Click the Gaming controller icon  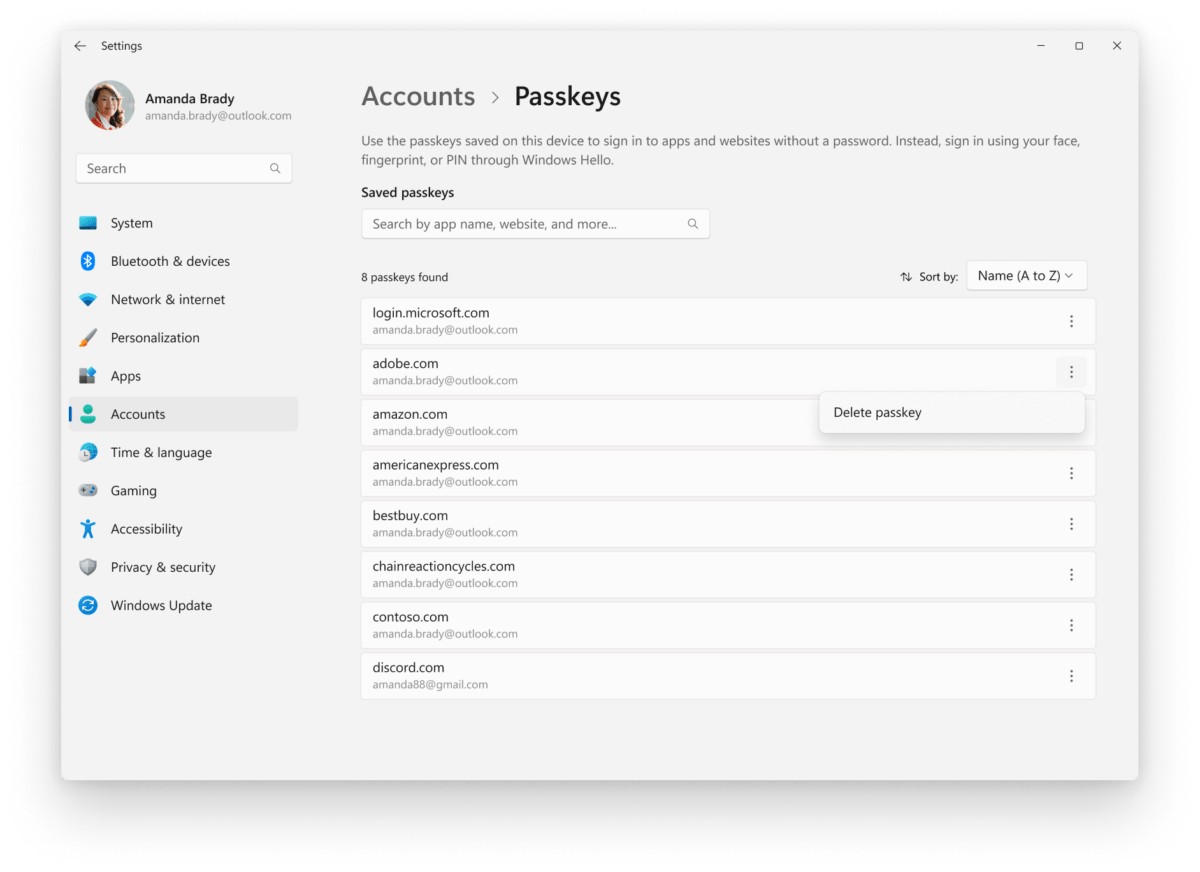click(88, 491)
